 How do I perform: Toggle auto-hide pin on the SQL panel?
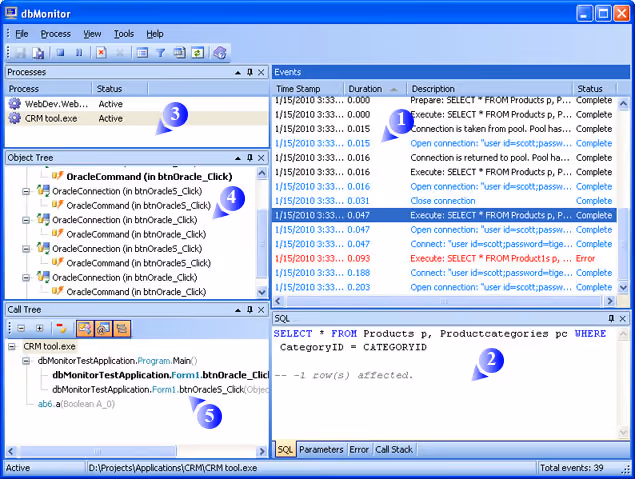click(x=611, y=319)
